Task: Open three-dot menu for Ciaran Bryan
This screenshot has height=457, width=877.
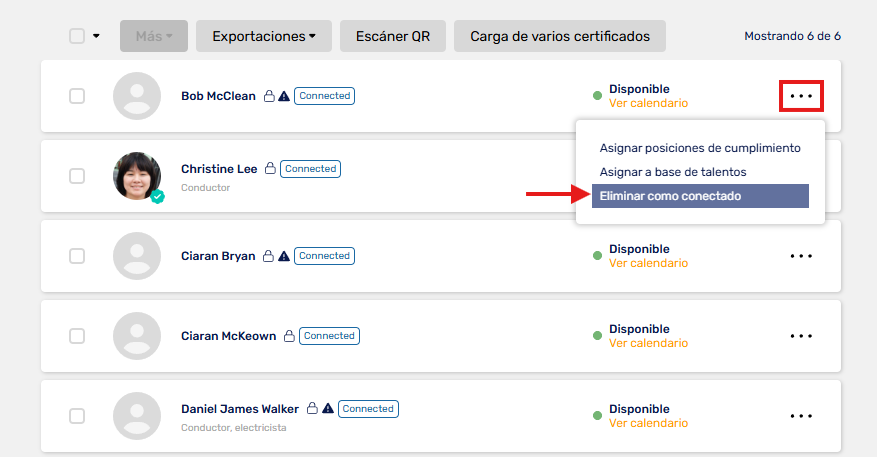Action: click(x=801, y=256)
